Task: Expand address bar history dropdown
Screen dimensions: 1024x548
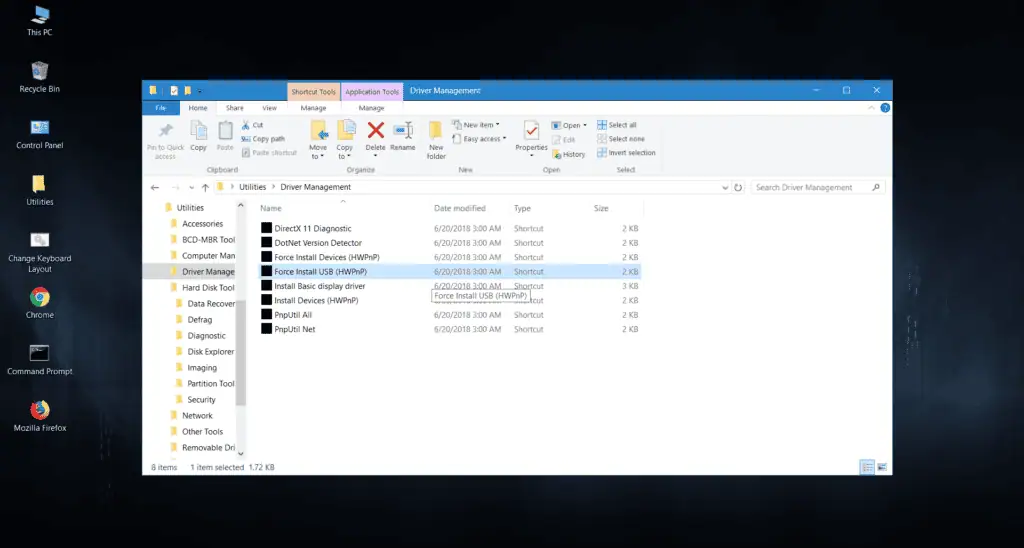Action: pos(725,187)
